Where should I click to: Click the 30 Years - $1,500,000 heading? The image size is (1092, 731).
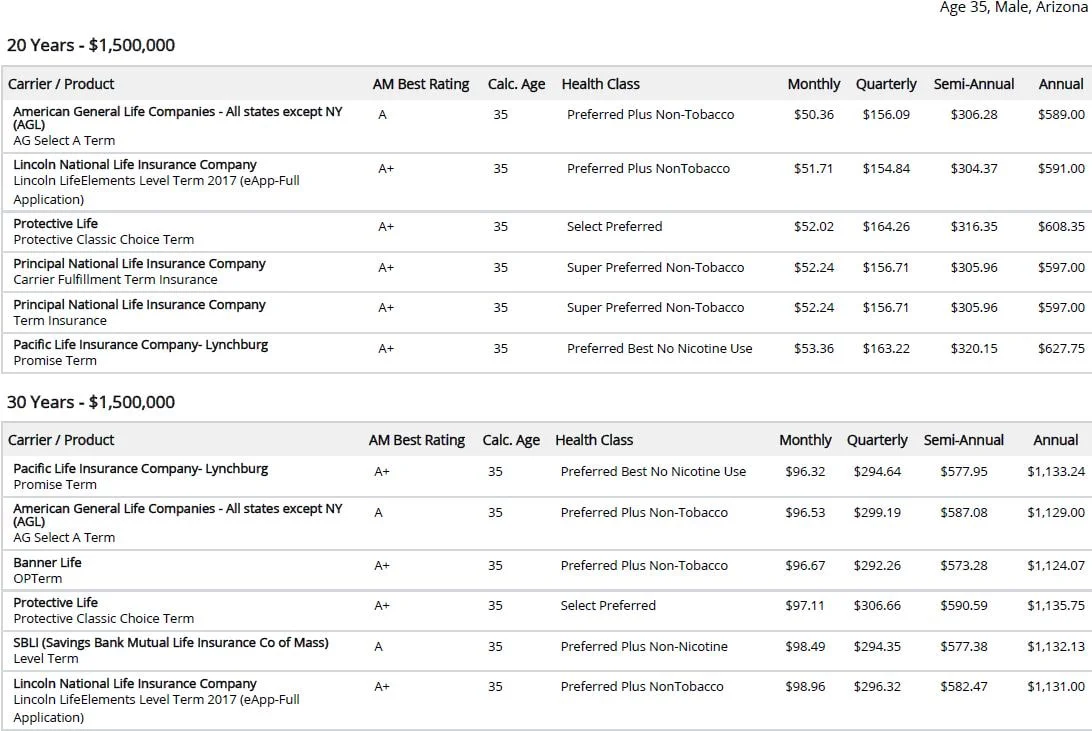(91, 402)
